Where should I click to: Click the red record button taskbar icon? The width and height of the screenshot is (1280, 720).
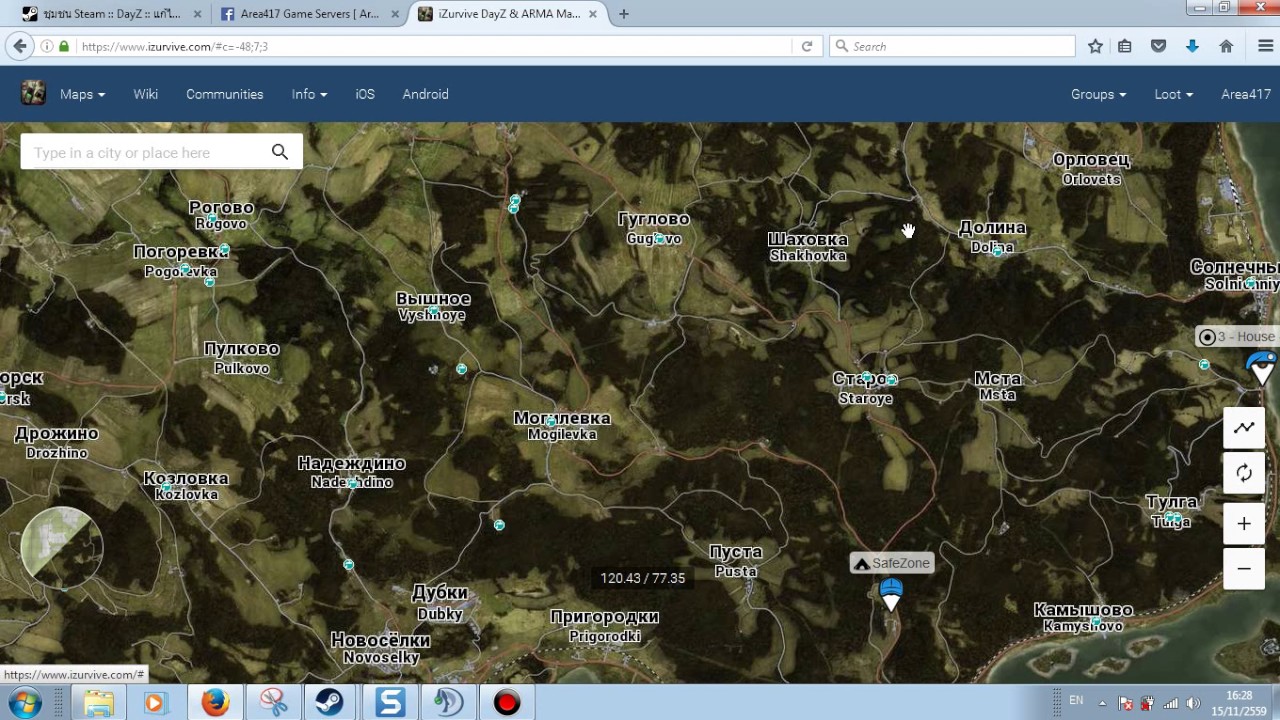click(507, 703)
